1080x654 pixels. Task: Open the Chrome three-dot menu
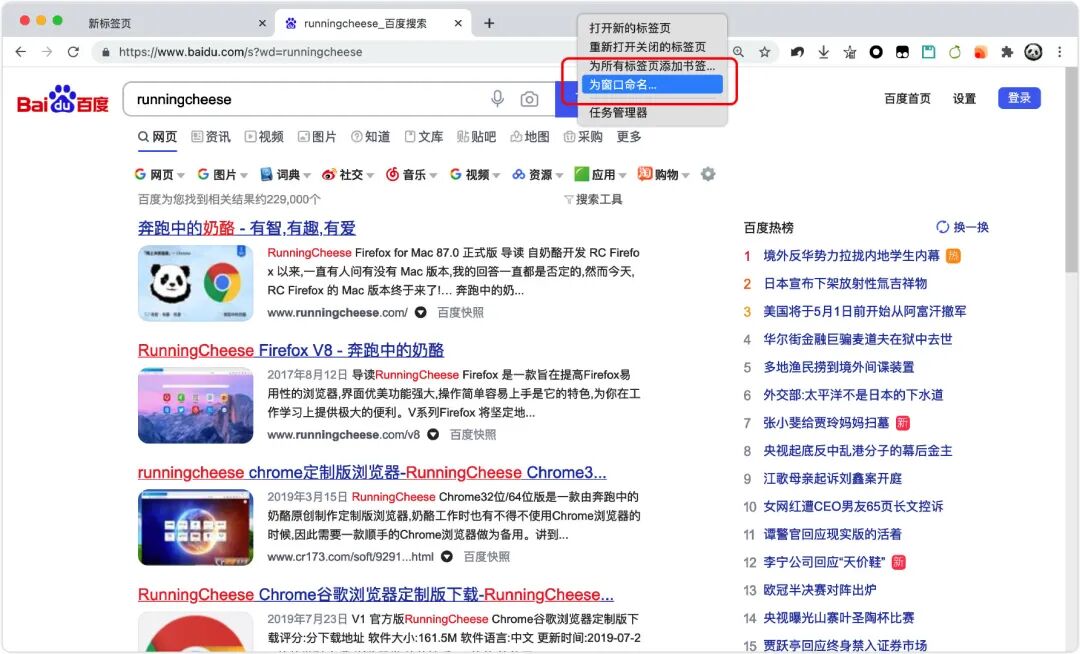tap(1060, 52)
